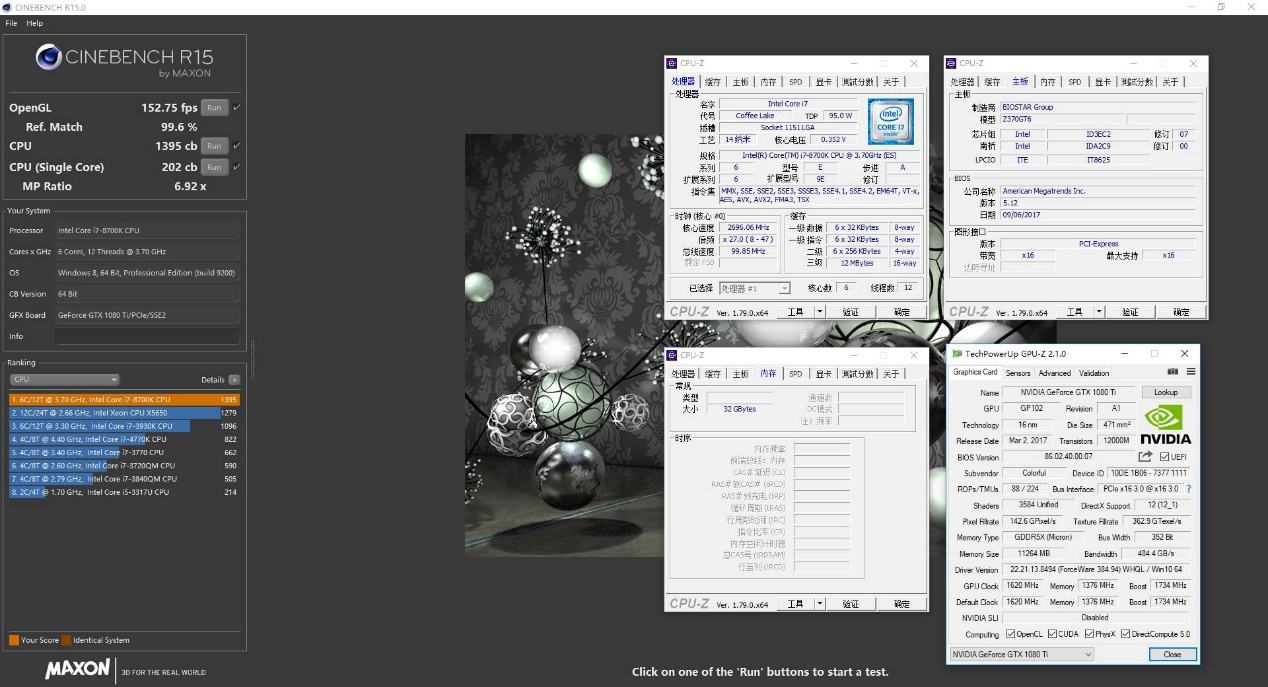
Task: Click the Lookup button in GPU-Z
Action: [x=1167, y=391]
